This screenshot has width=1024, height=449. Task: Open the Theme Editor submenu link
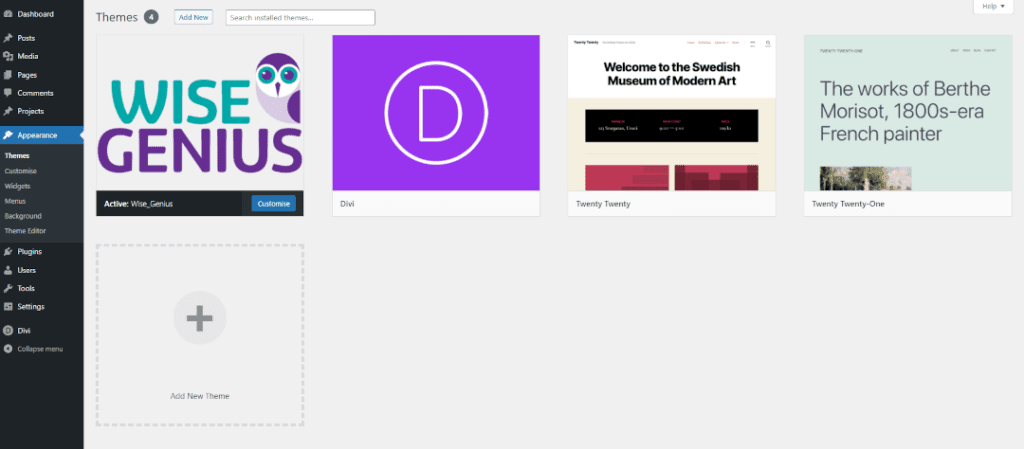(x=25, y=231)
